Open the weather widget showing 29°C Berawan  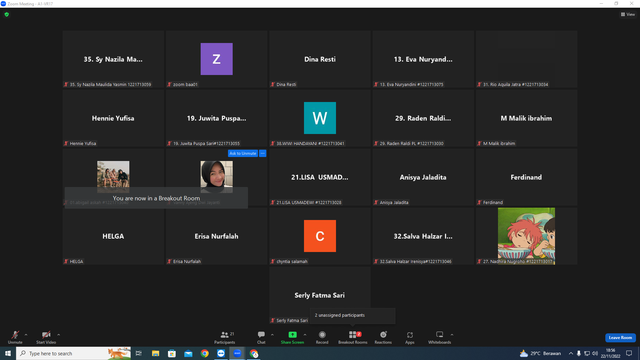[540, 353]
